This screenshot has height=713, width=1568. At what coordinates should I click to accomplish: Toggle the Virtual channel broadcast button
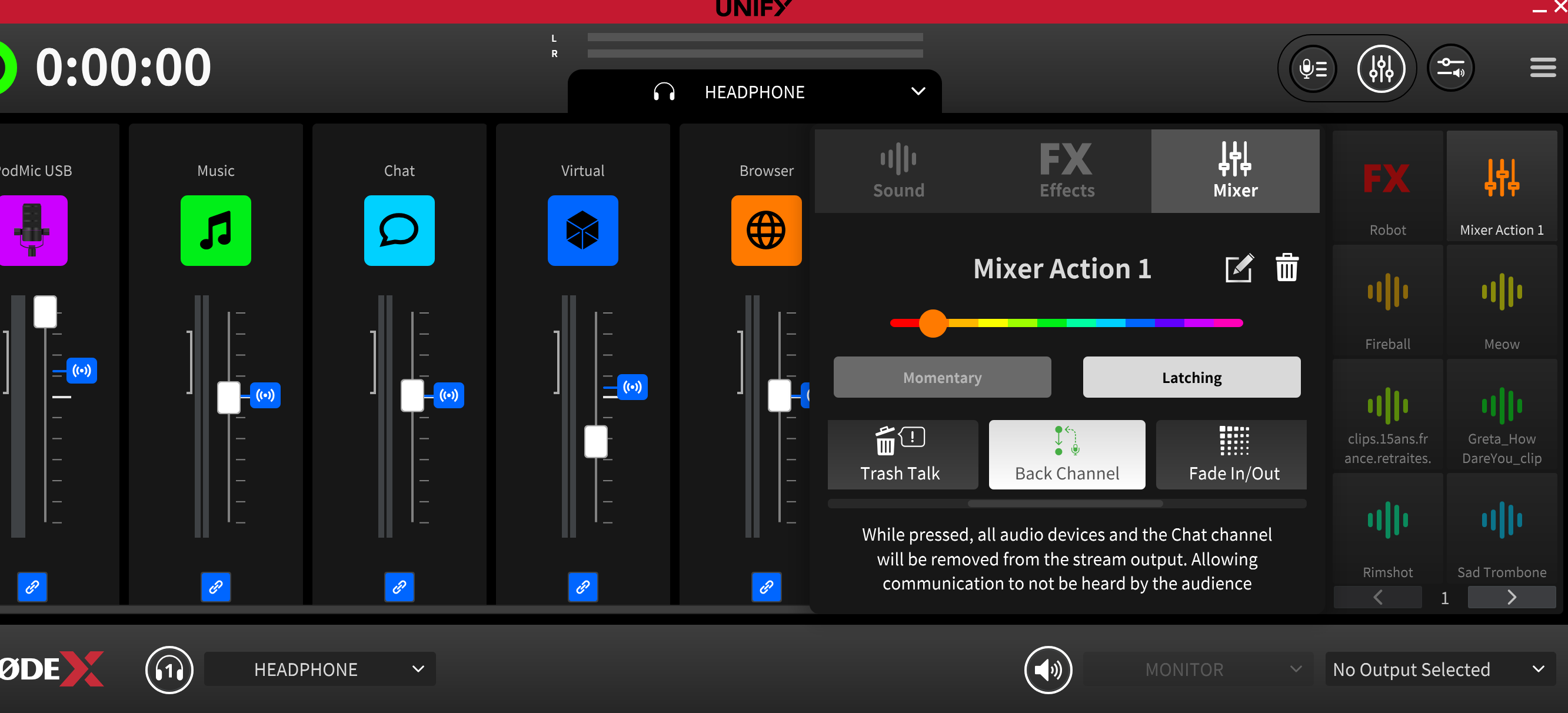[x=632, y=387]
